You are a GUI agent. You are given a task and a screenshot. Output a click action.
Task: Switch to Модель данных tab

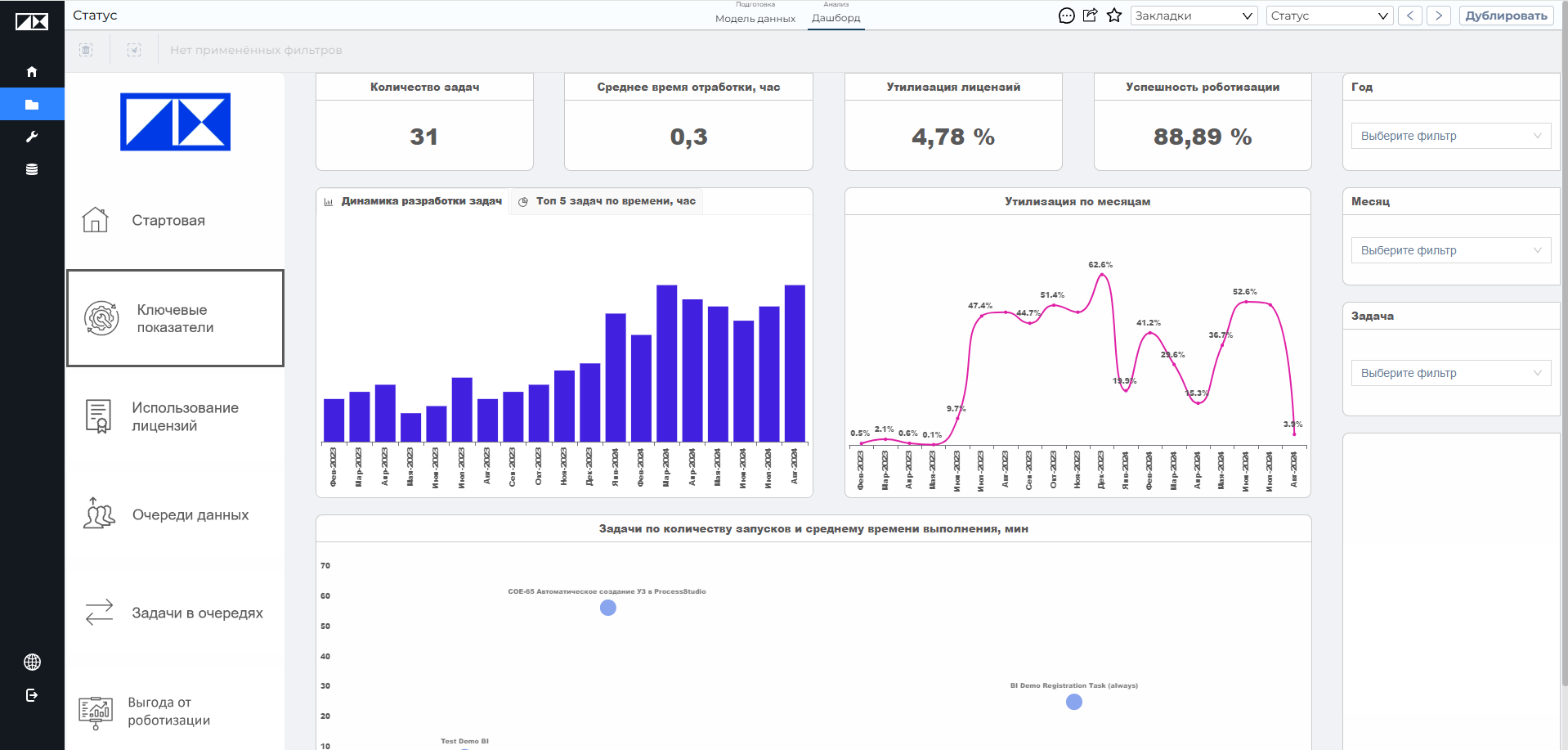[x=755, y=18]
